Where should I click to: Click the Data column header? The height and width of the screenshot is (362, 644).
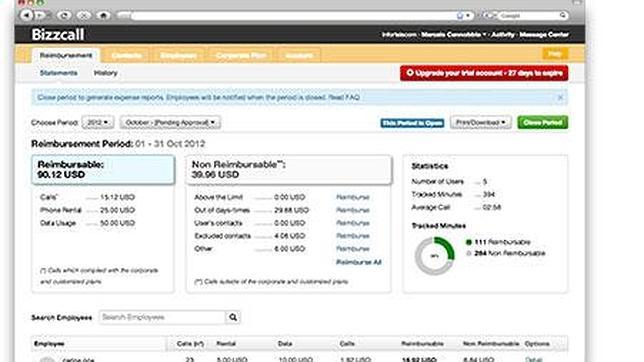pos(285,344)
